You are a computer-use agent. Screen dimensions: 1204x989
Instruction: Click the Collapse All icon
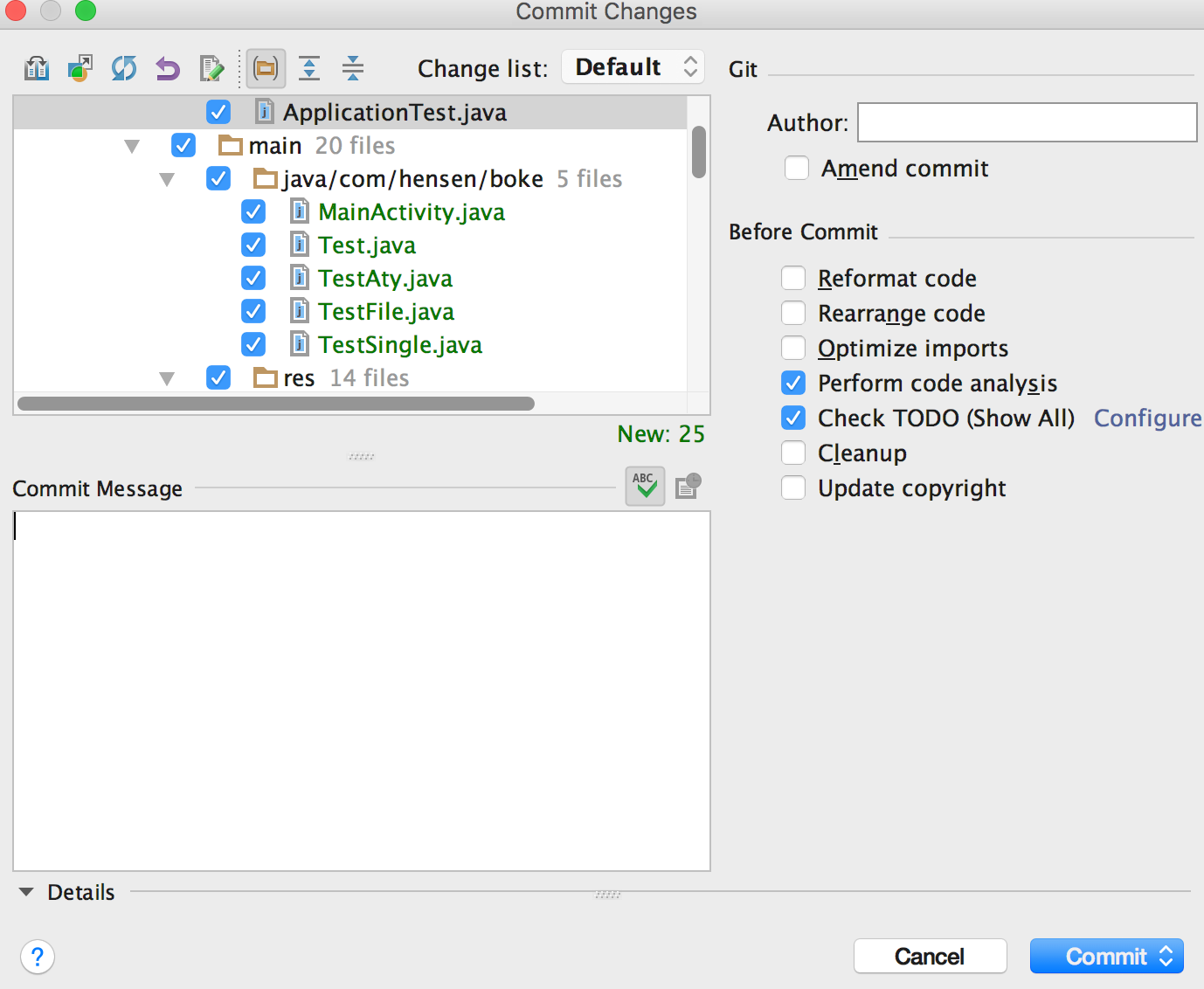pos(353,68)
